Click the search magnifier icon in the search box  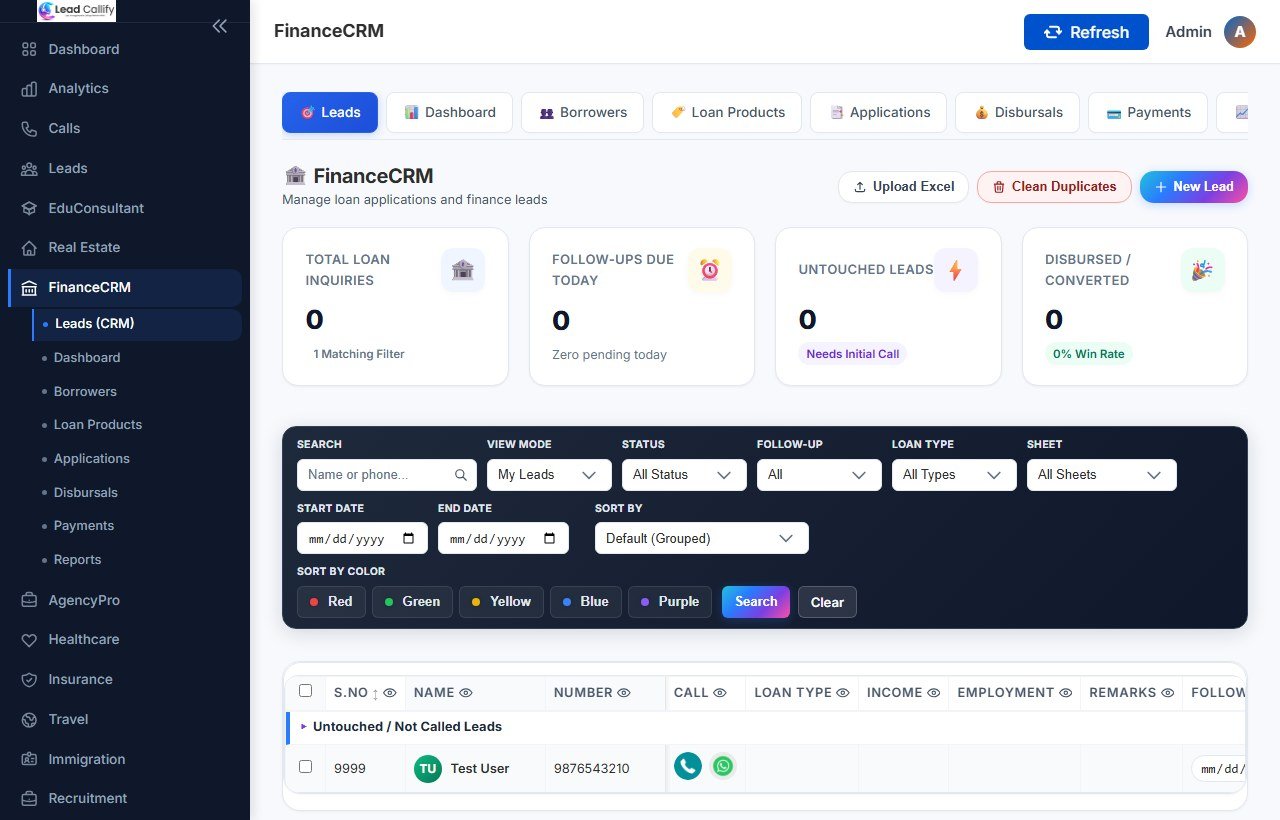coord(461,475)
